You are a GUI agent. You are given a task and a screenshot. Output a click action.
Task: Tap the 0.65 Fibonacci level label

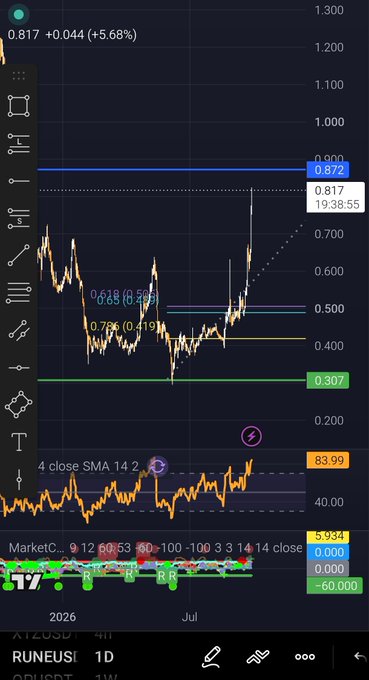(x=127, y=301)
